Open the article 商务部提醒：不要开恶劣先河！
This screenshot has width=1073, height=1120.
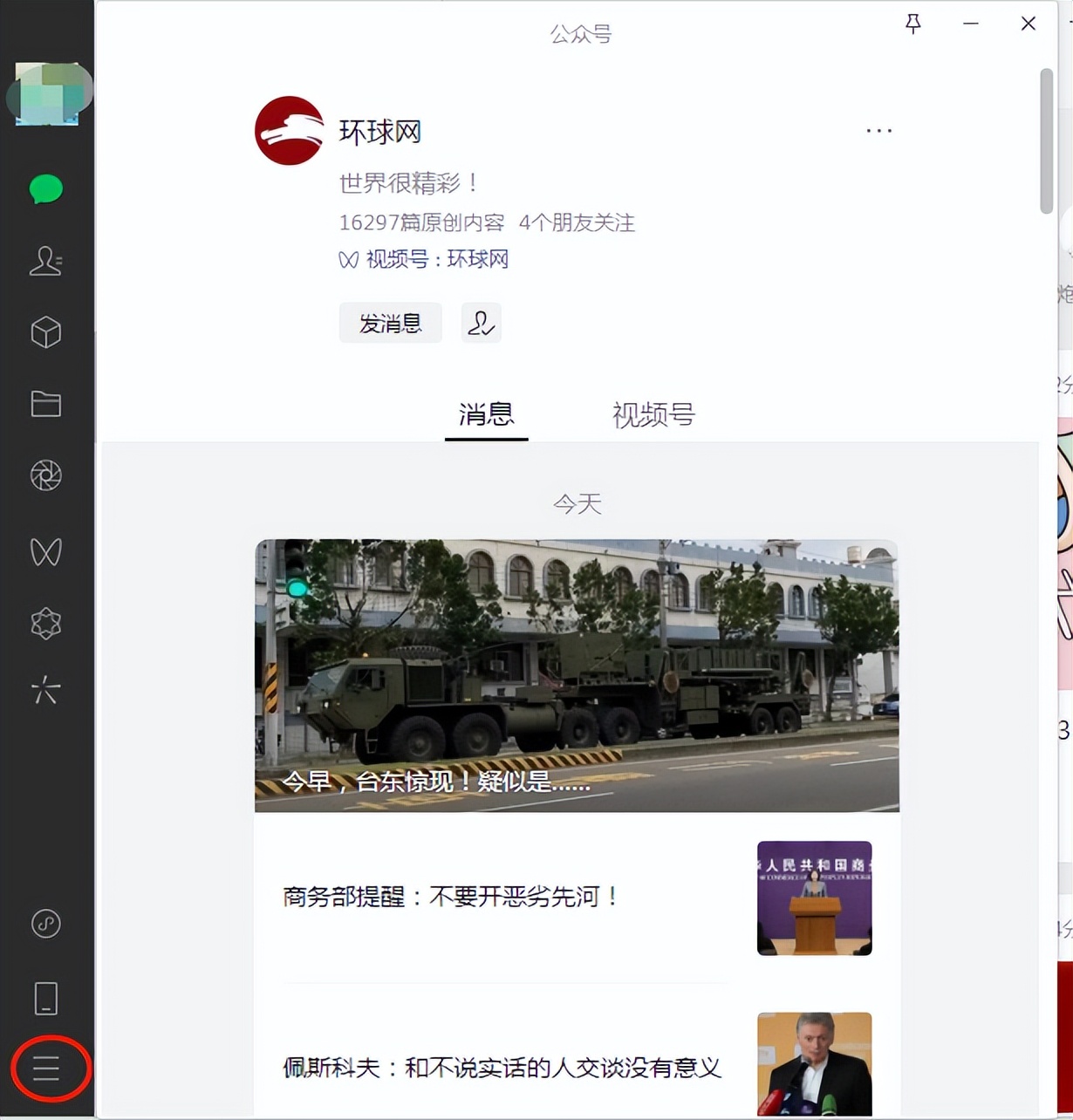[448, 897]
